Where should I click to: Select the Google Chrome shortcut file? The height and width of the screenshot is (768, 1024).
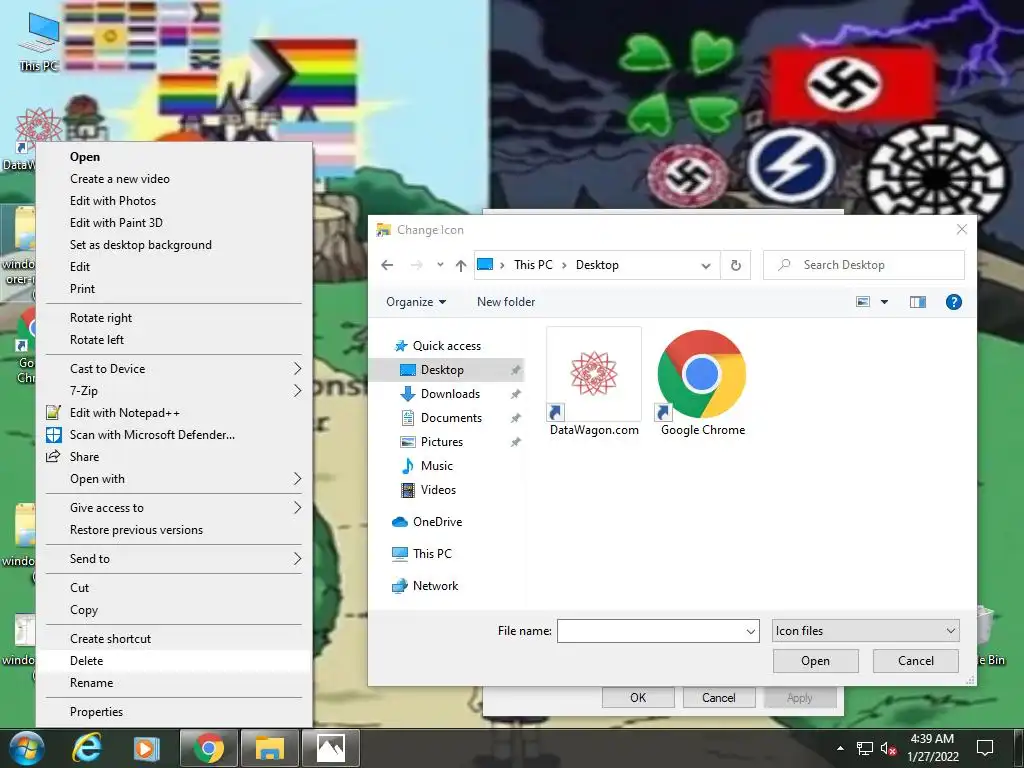tap(702, 383)
